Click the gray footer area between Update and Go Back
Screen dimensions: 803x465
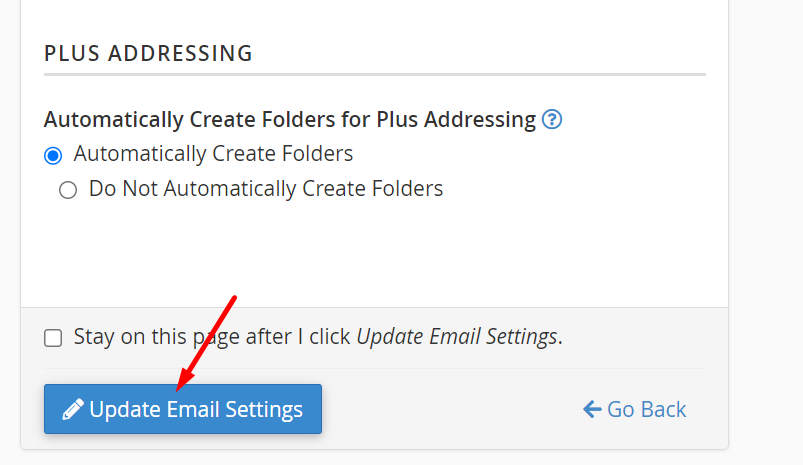pos(450,410)
